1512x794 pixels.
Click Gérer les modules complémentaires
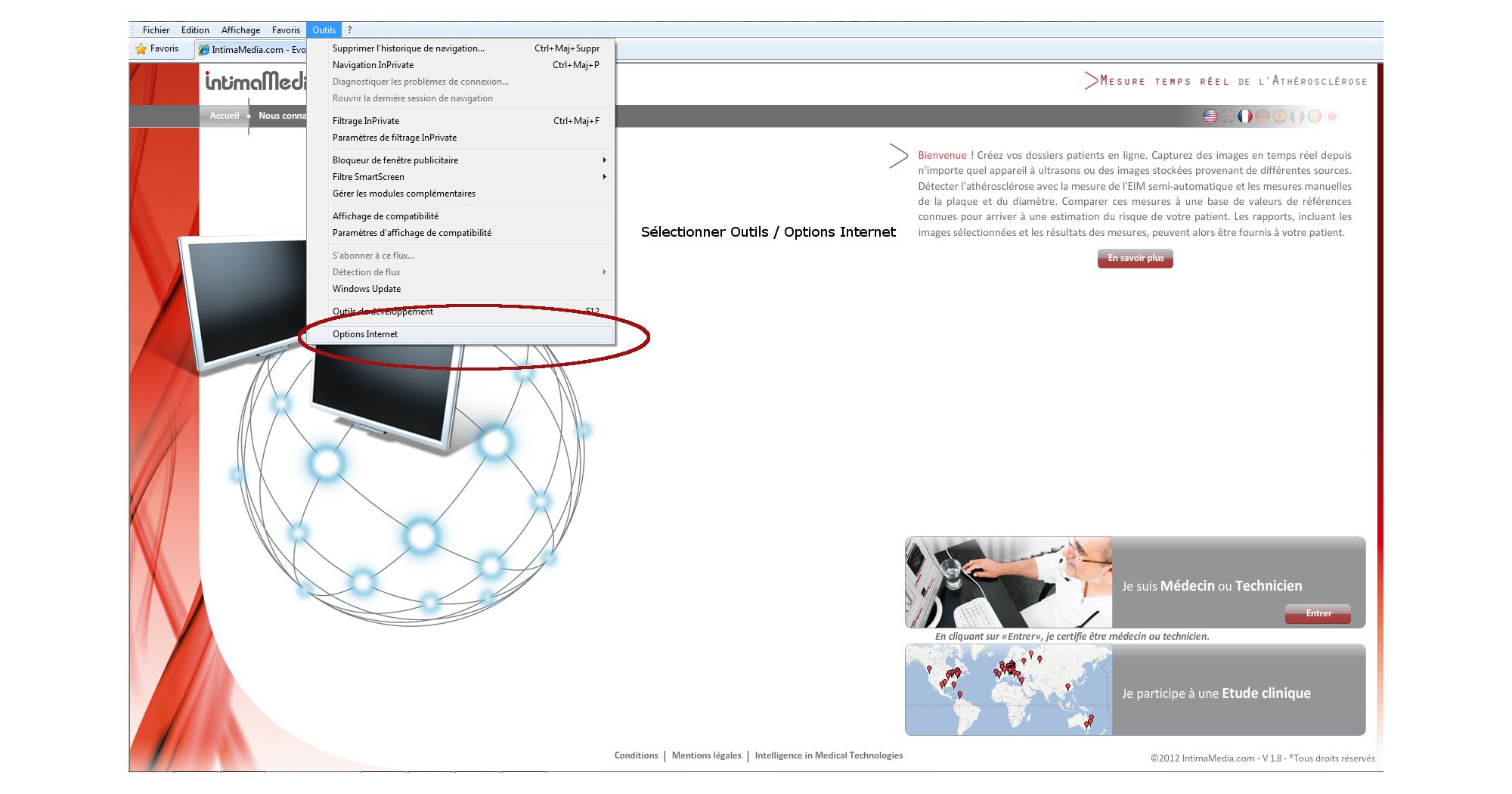point(404,194)
